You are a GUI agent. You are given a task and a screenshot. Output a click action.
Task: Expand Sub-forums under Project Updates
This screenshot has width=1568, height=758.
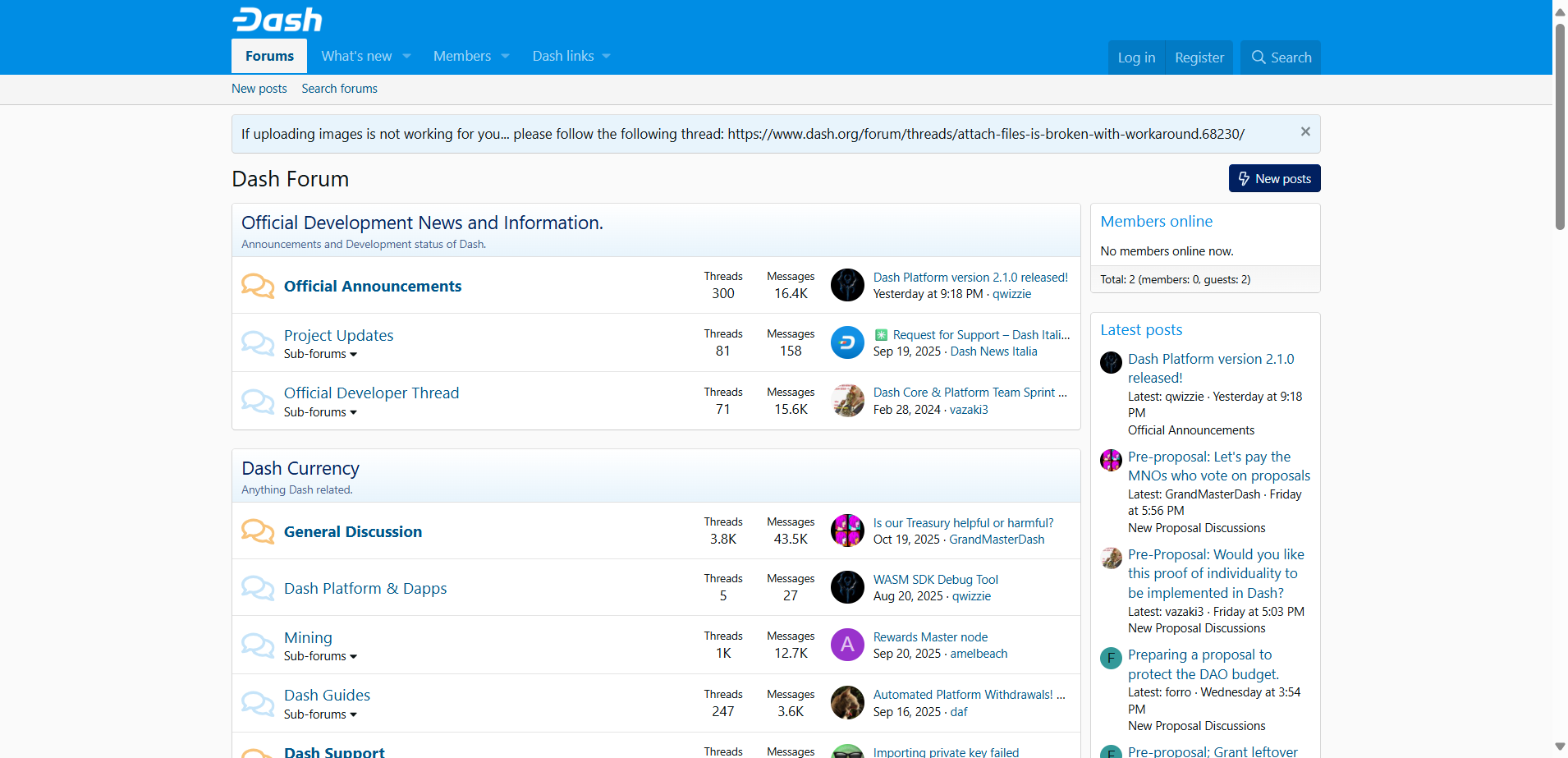tap(320, 355)
